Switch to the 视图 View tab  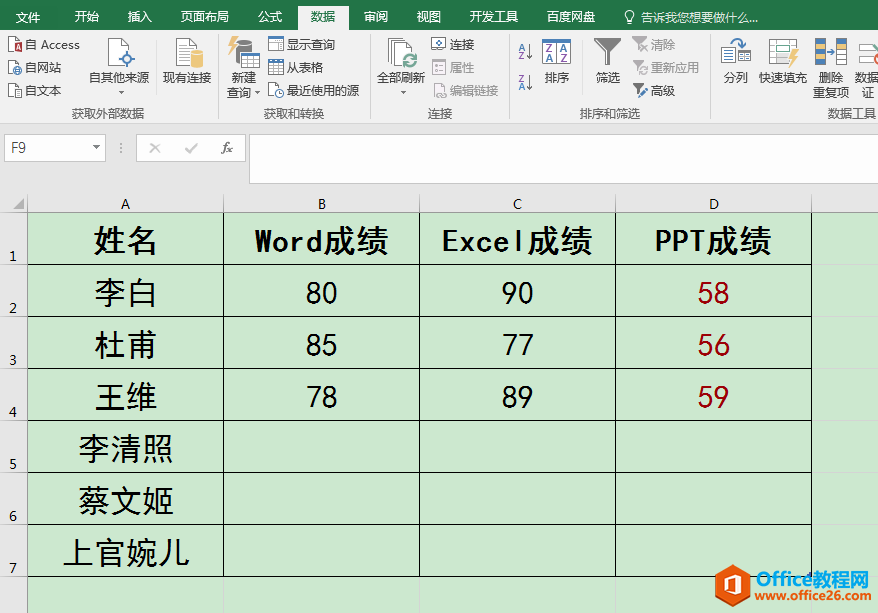(428, 17)
